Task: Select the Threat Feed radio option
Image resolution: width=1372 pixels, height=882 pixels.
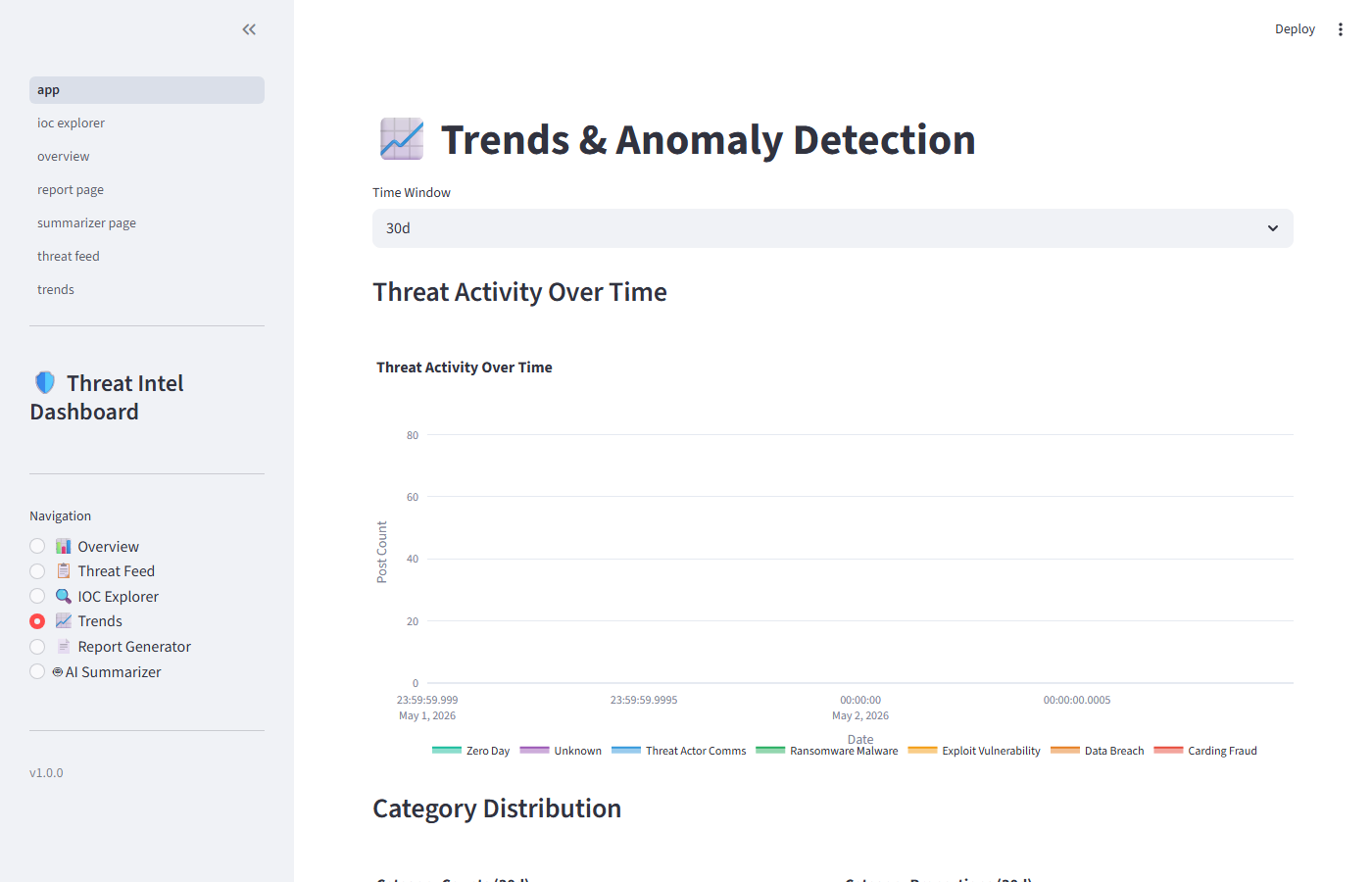Action: pyautogui.click(x=37, y=571)
